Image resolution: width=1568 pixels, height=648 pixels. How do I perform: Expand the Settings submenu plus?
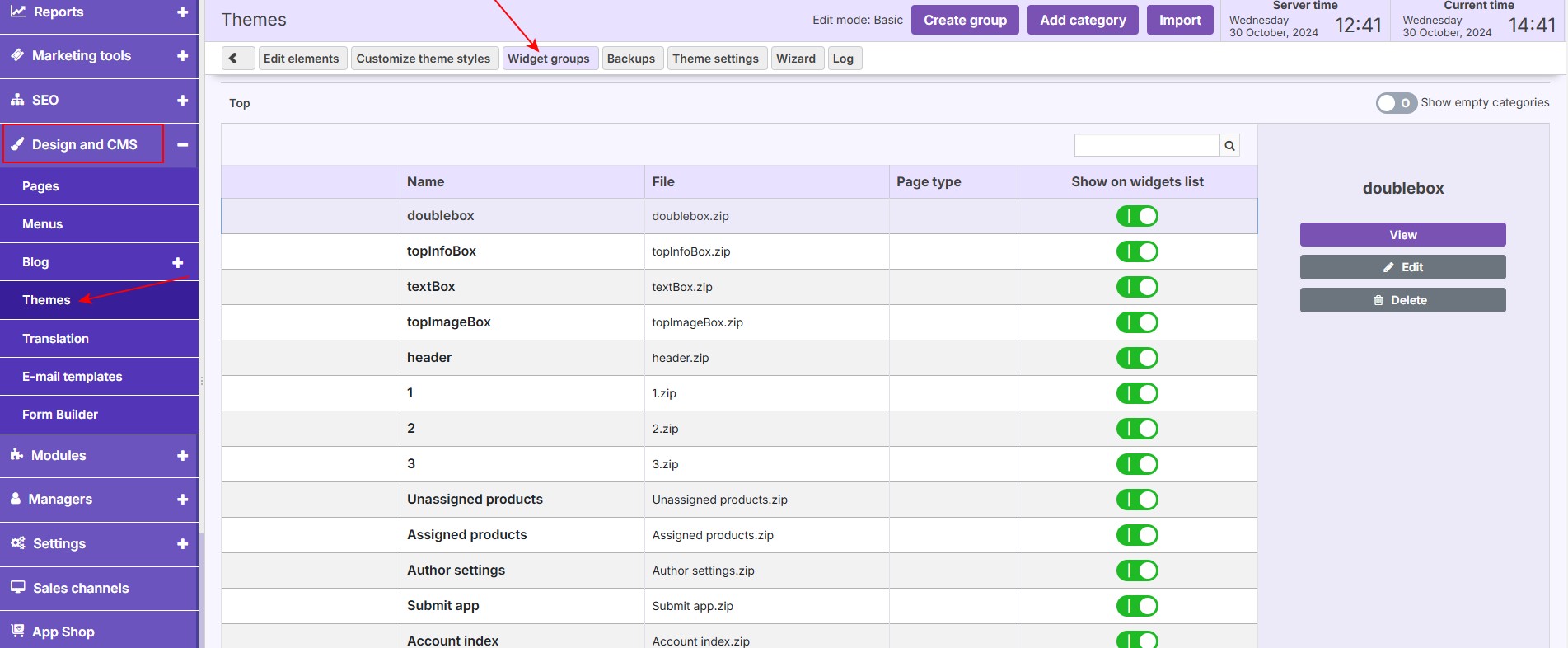tap(183, 544)
